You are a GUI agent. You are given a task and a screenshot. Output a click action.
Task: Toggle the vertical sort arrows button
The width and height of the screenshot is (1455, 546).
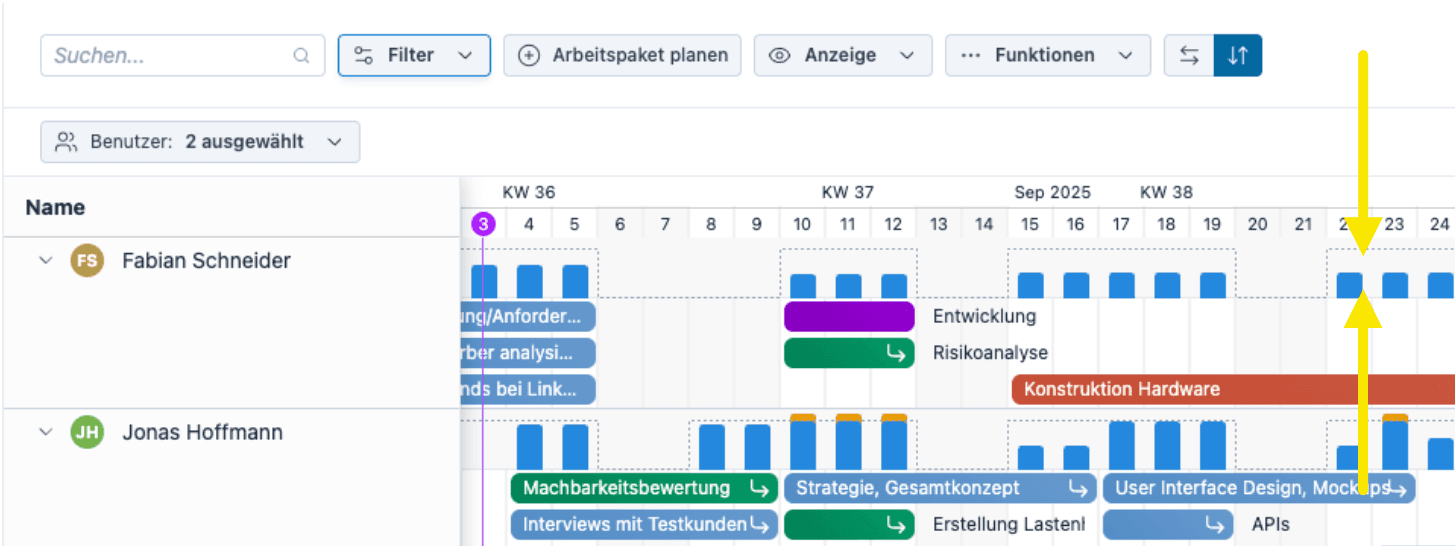[x=1238, y=56]
